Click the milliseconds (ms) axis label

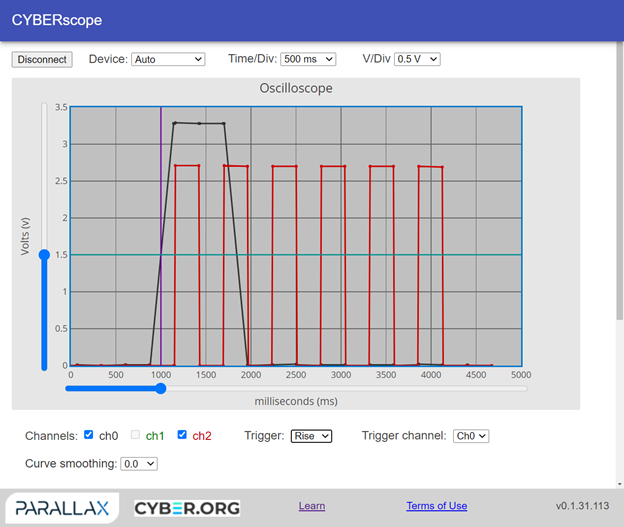point(296,401)
